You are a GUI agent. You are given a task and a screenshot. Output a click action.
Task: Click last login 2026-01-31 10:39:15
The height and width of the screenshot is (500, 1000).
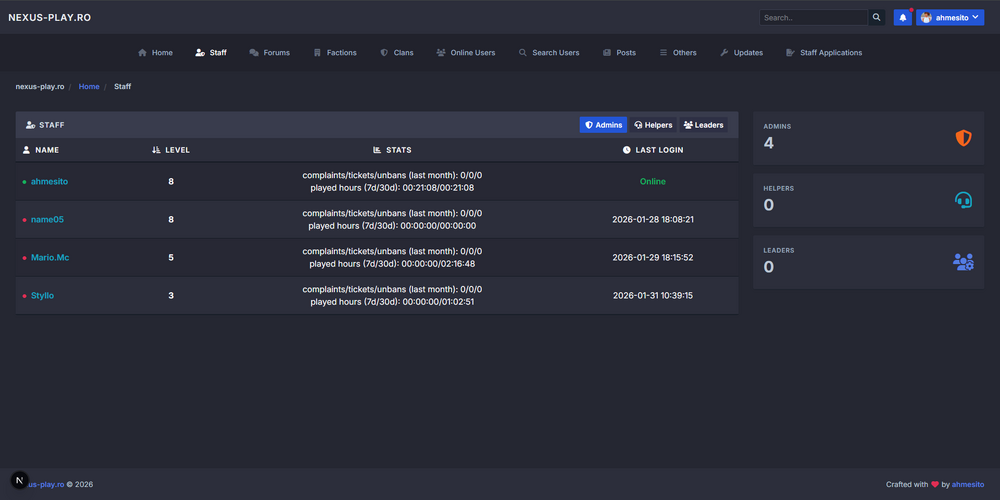(x=652, y=295)
